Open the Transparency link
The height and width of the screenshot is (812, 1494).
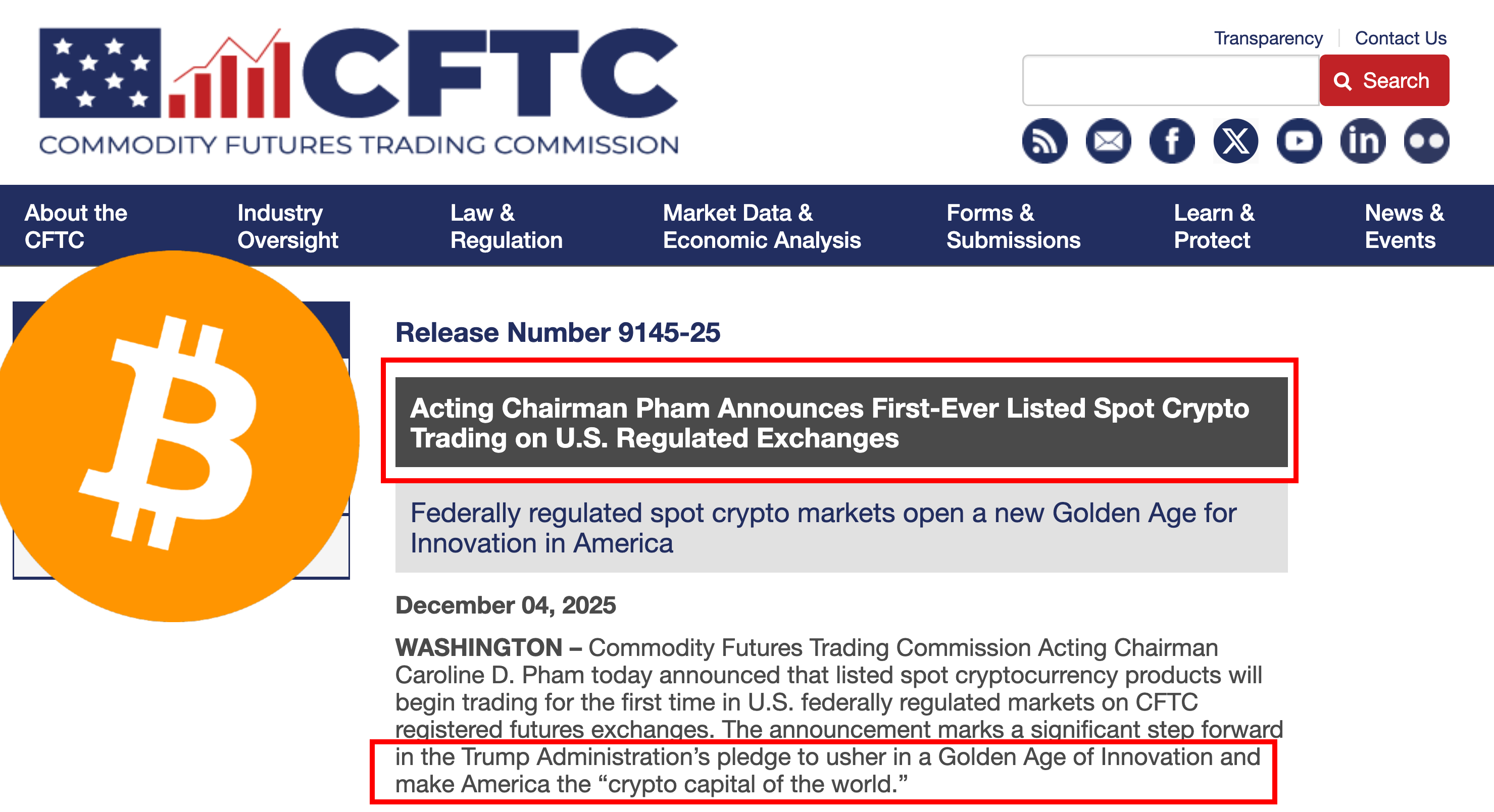click(x=1268, y=38)
